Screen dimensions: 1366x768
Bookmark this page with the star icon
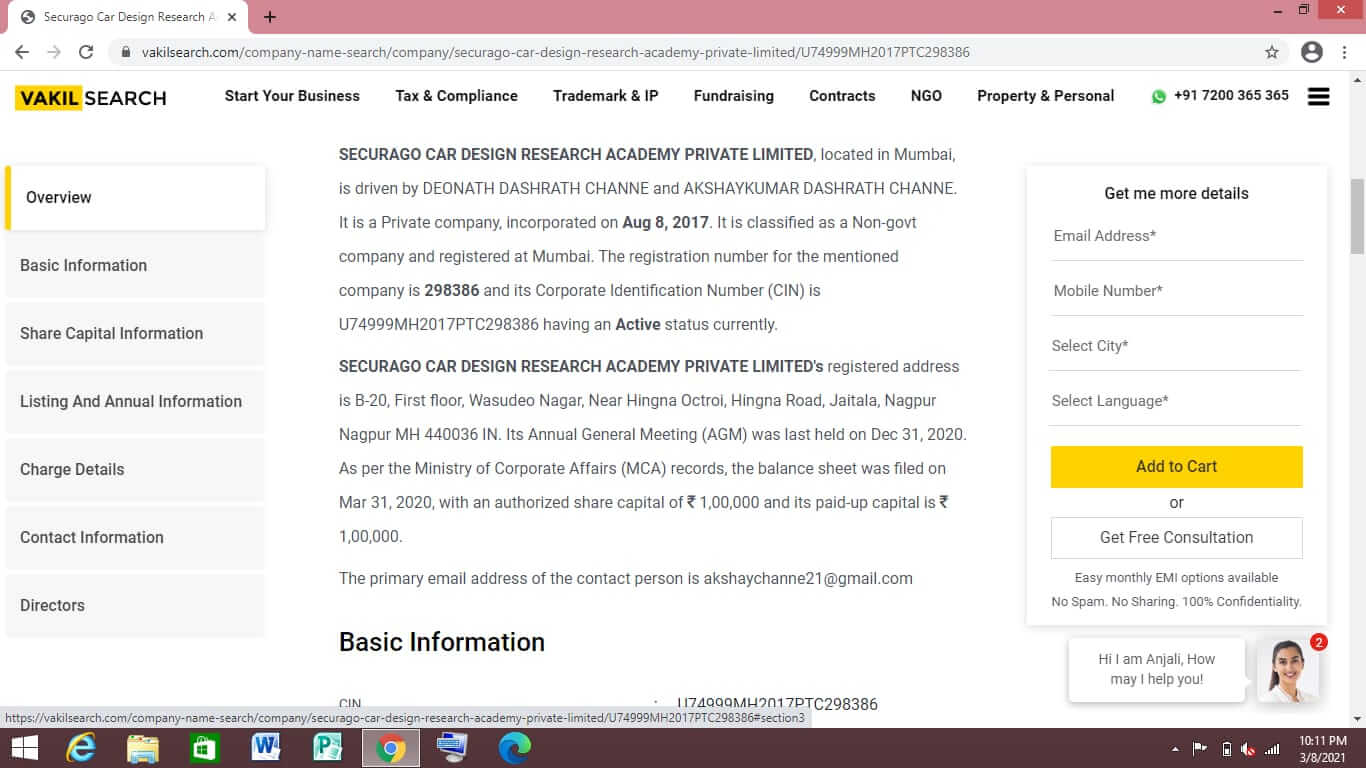click(1272, 52)
